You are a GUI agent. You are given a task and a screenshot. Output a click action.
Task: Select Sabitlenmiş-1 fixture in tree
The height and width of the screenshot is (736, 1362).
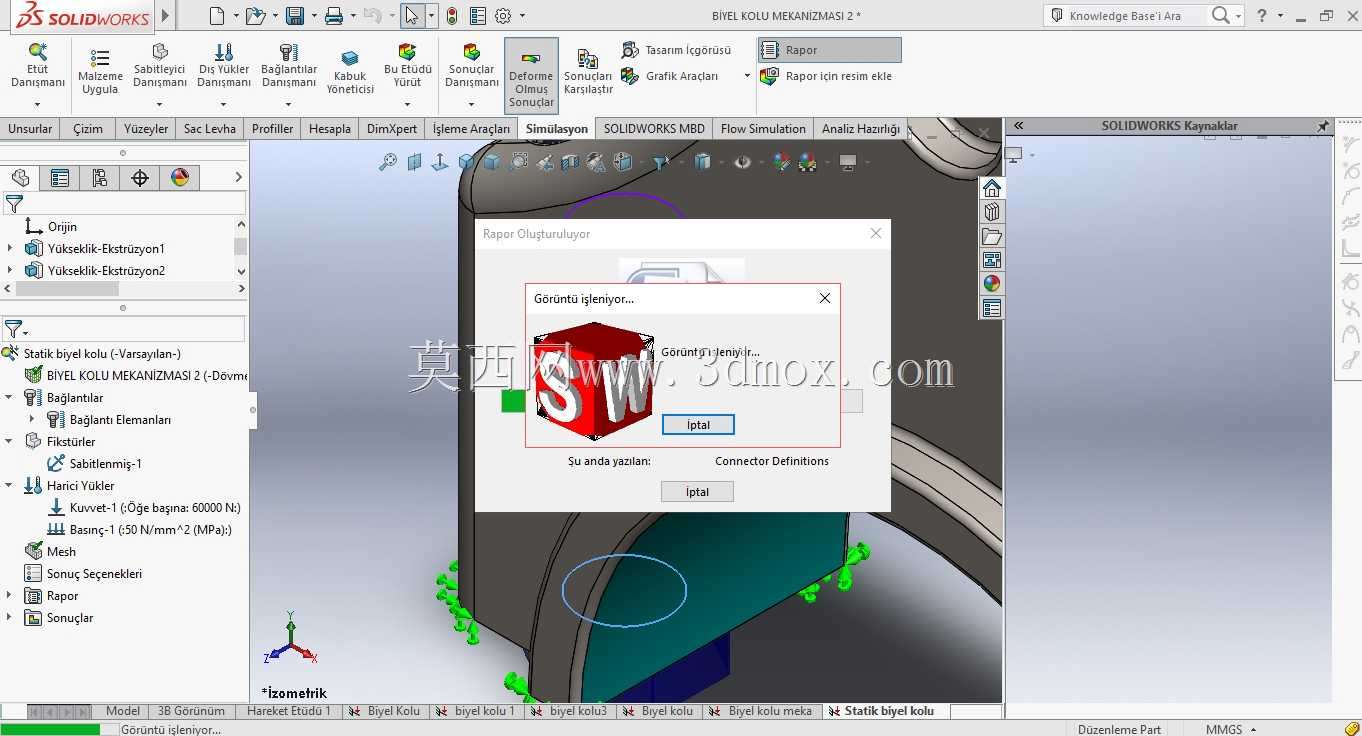(x=94, y=463)
